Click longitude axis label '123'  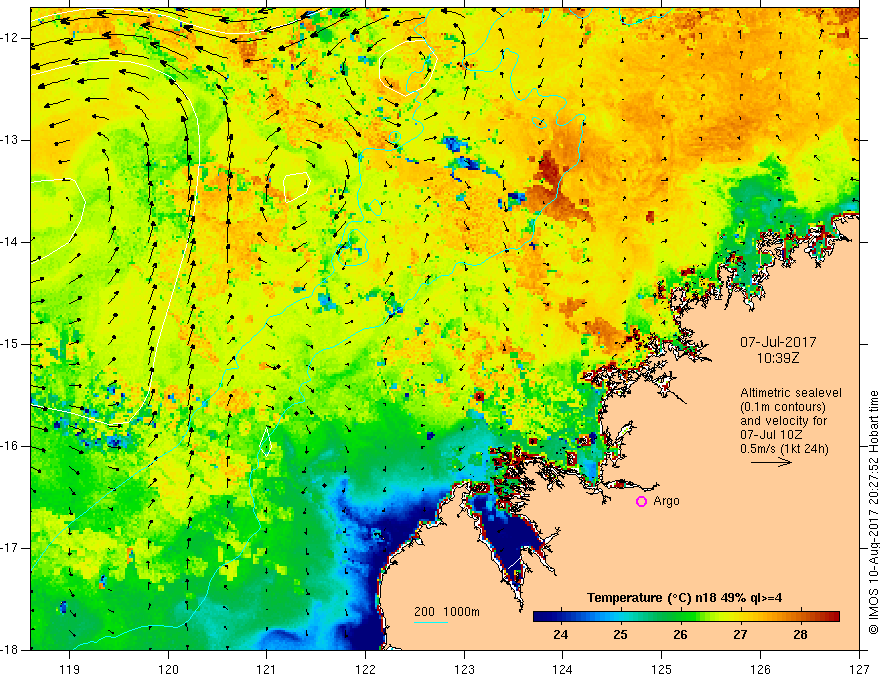point(464,669)
